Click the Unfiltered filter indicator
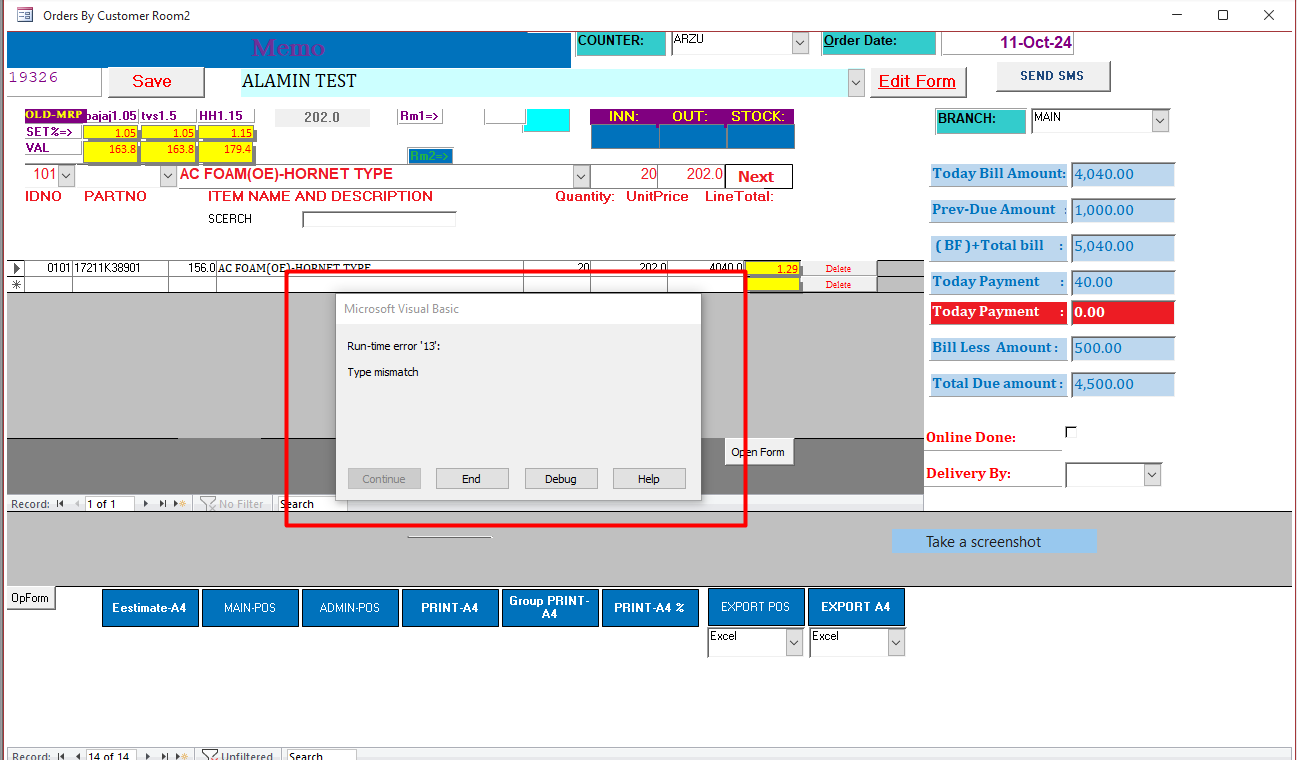Image resolution: width=1297 pixels, height=760 pixels. [237, 756]
